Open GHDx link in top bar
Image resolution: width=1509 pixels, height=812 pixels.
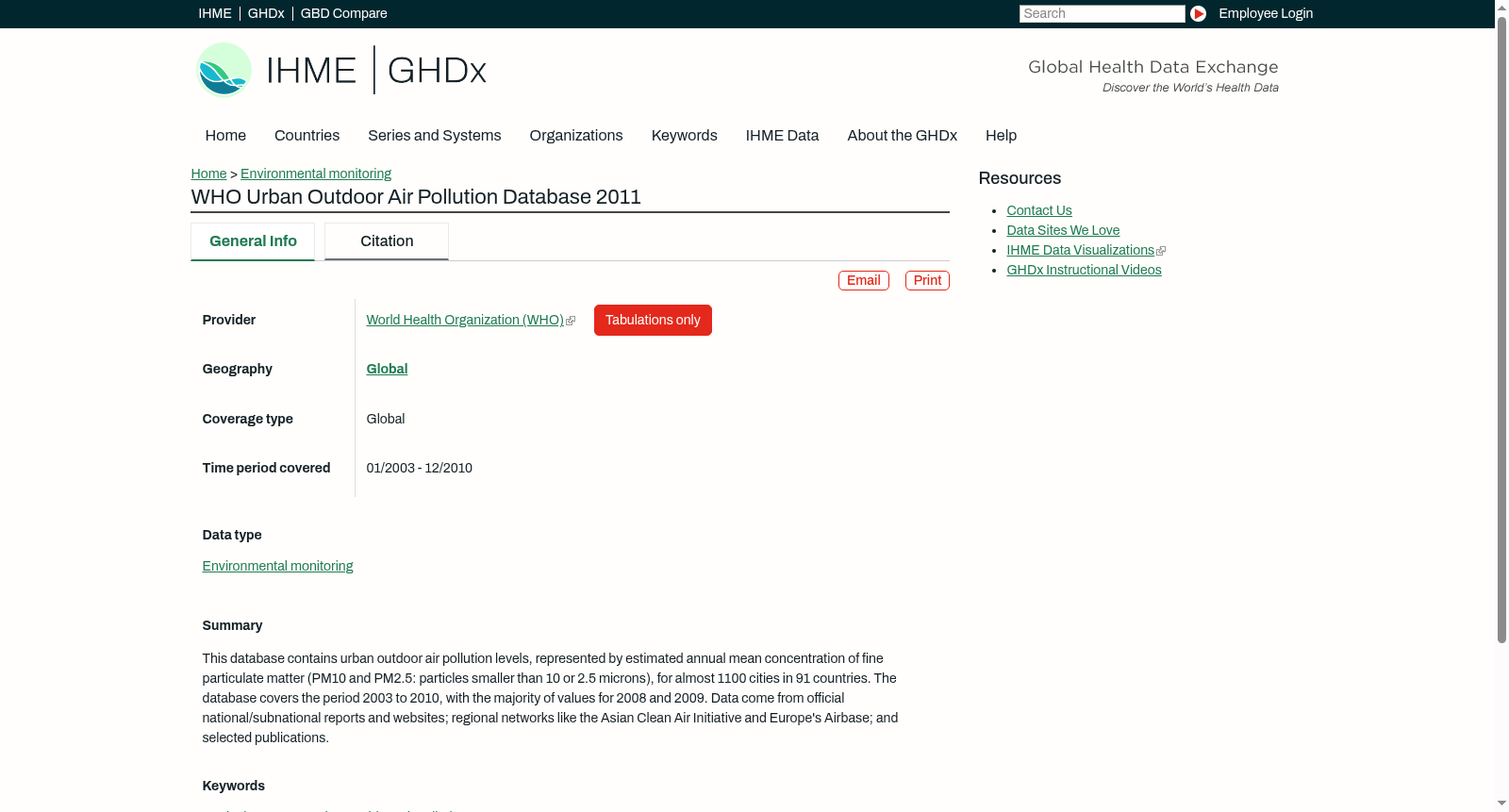(x=266, y=13)
